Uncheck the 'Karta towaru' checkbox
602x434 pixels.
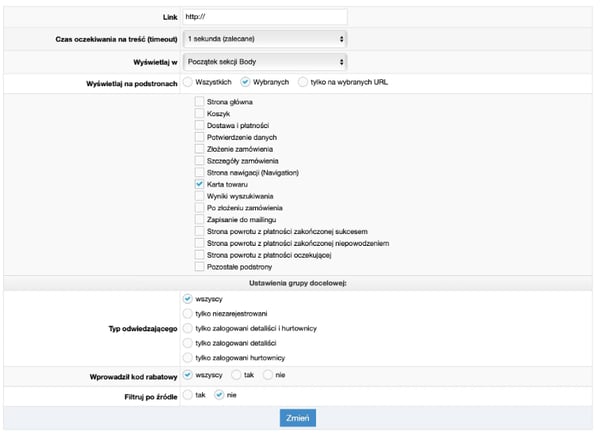tap(200, 185)
